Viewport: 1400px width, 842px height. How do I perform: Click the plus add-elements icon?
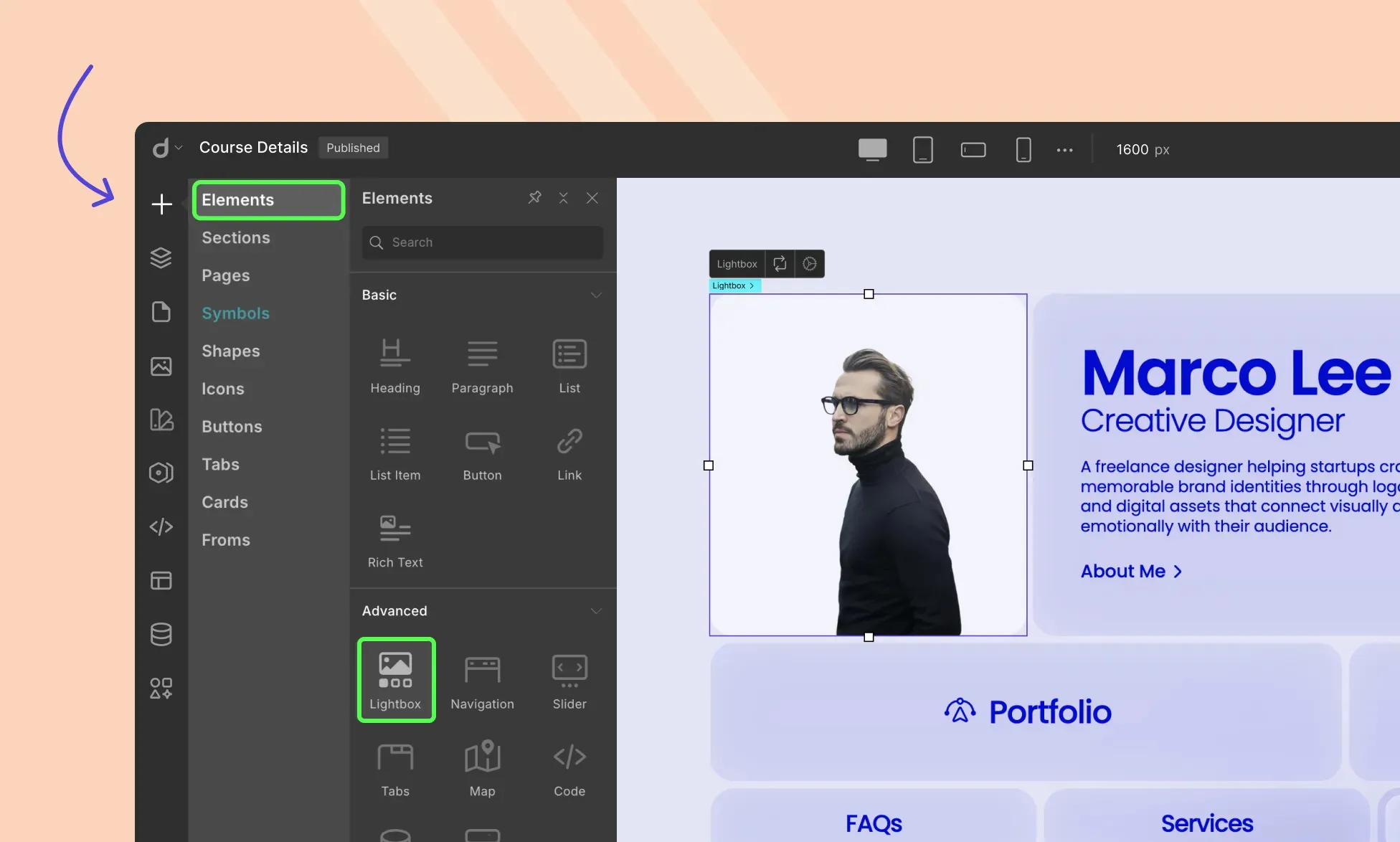(x=162, y=204)
